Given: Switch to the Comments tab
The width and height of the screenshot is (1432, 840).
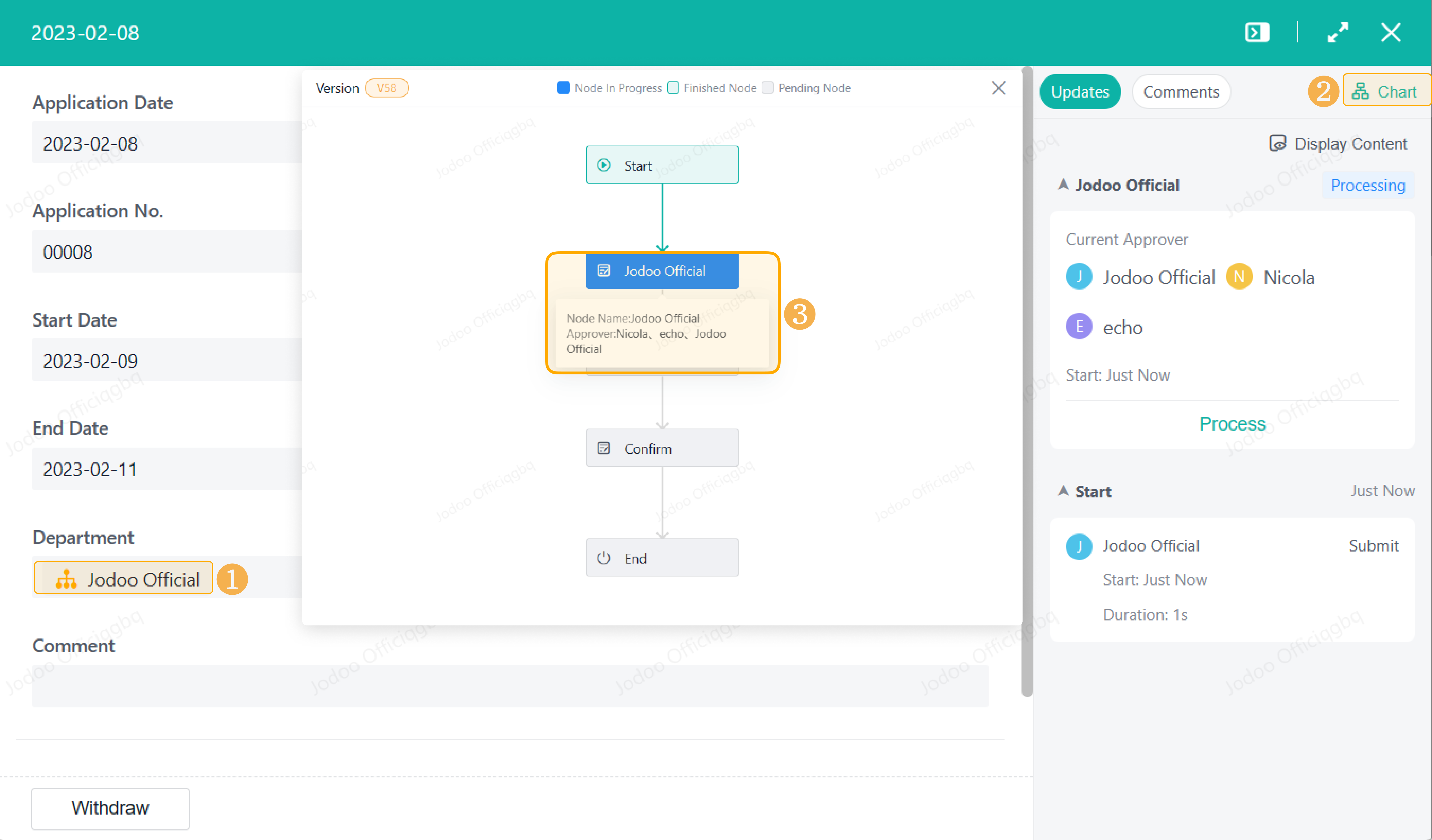Looking at the screenshot, I should click(x=1181, y=91).
